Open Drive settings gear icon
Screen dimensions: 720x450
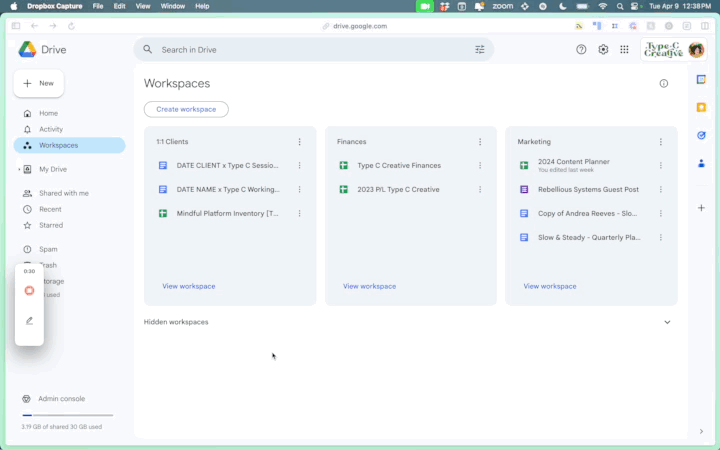pos(603,49)
